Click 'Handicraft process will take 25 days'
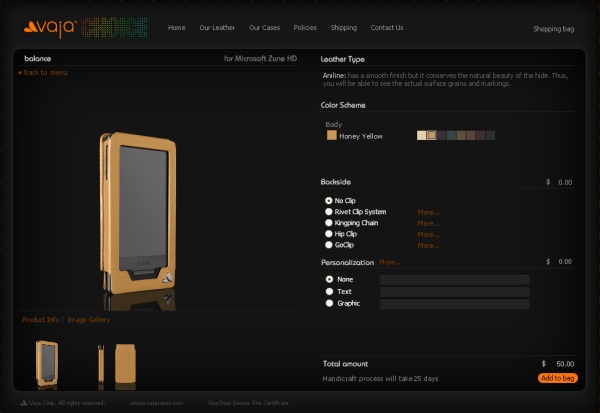The image size is (600, 413). point(380,379)
